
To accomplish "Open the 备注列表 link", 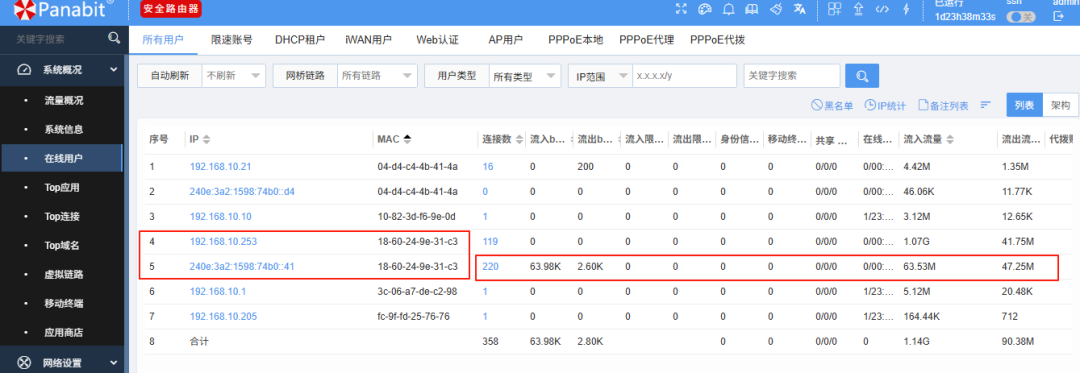I will [x=943, y=105].
